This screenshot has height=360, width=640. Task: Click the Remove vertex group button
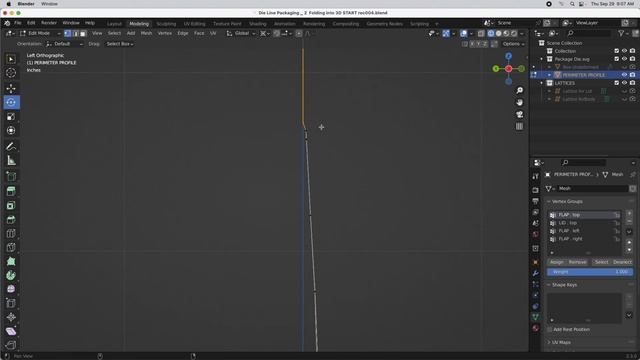578,262
